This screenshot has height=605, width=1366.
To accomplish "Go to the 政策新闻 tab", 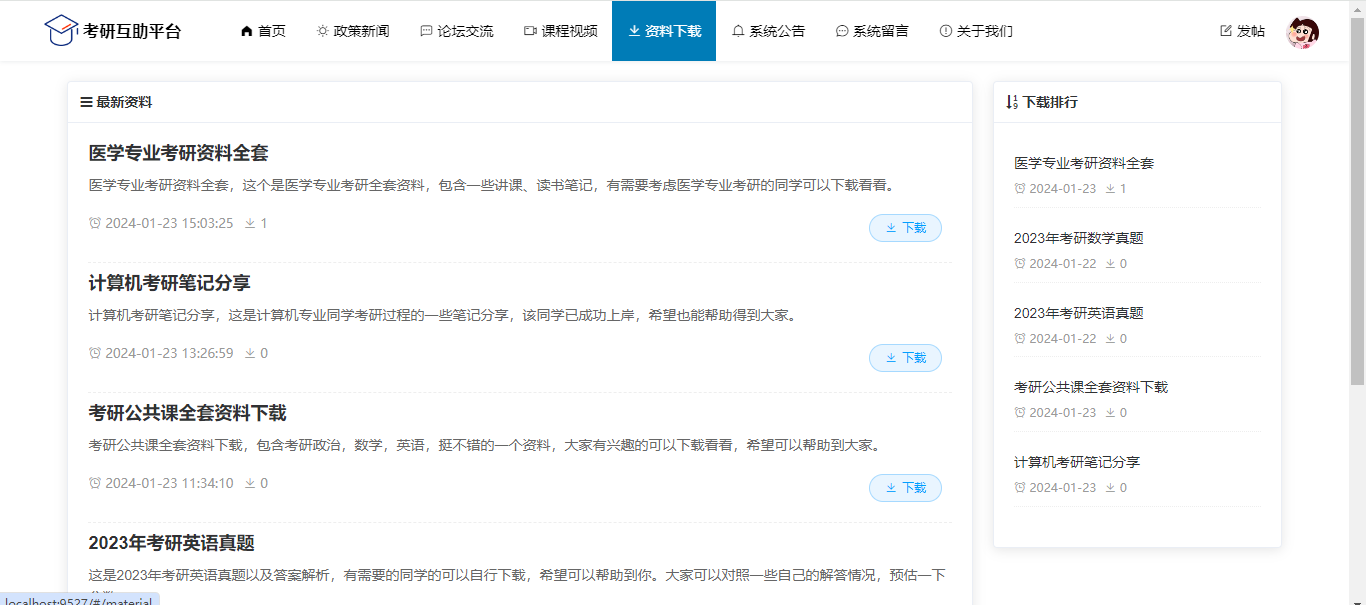I will 353,31.
